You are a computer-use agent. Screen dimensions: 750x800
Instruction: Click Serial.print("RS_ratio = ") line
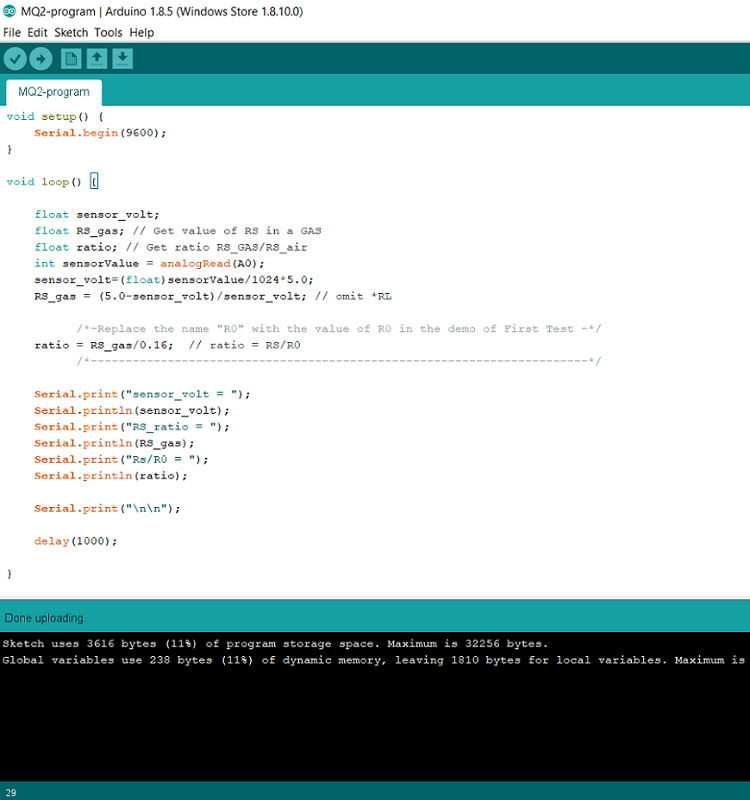coord(132,427)
